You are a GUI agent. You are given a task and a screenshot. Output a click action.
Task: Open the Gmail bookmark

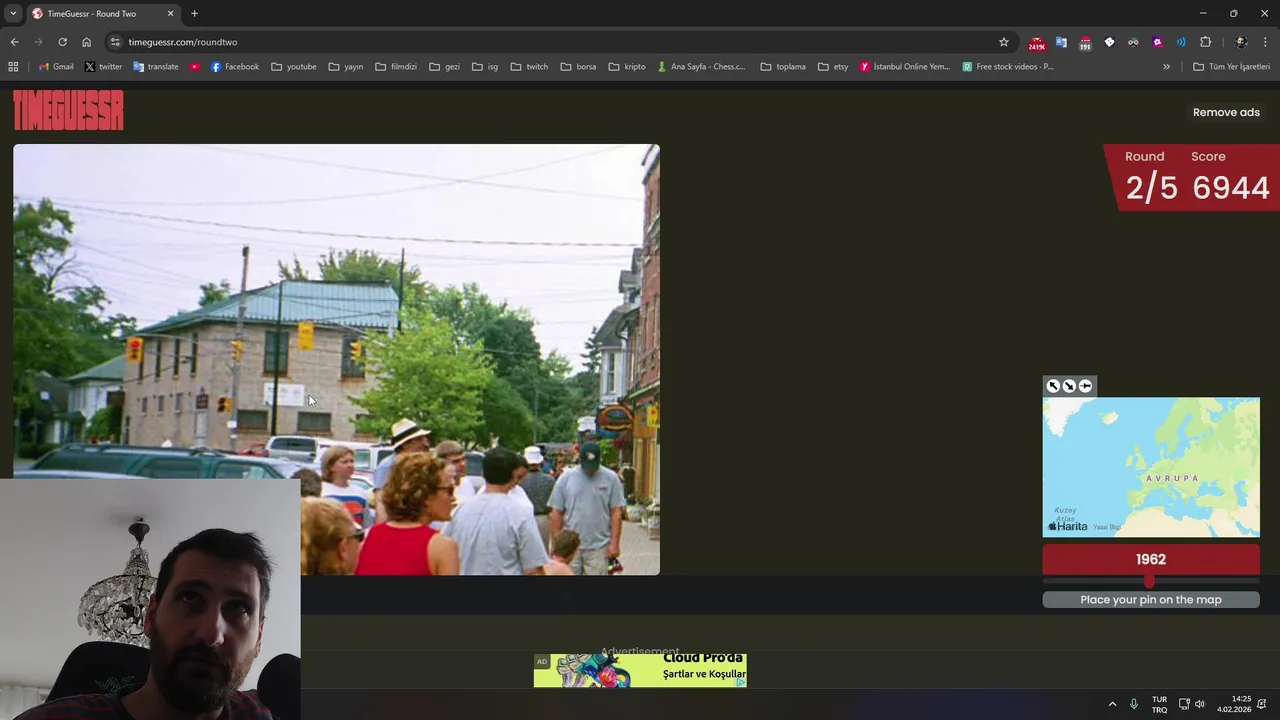tap(56, 67)
